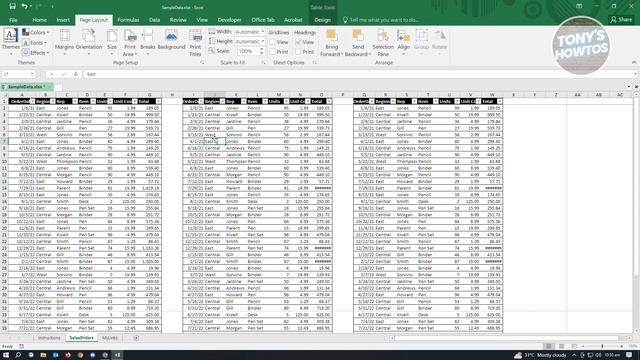Toggle Headings View checkbox
This screenshot has height=360, width=640.
(298, 42)
